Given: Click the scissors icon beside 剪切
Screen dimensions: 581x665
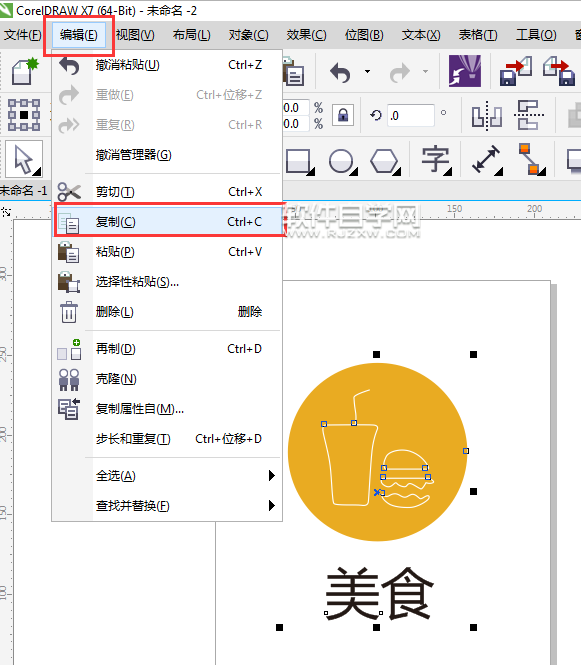Looking at the screenshot, I should (x=69, y=192).
